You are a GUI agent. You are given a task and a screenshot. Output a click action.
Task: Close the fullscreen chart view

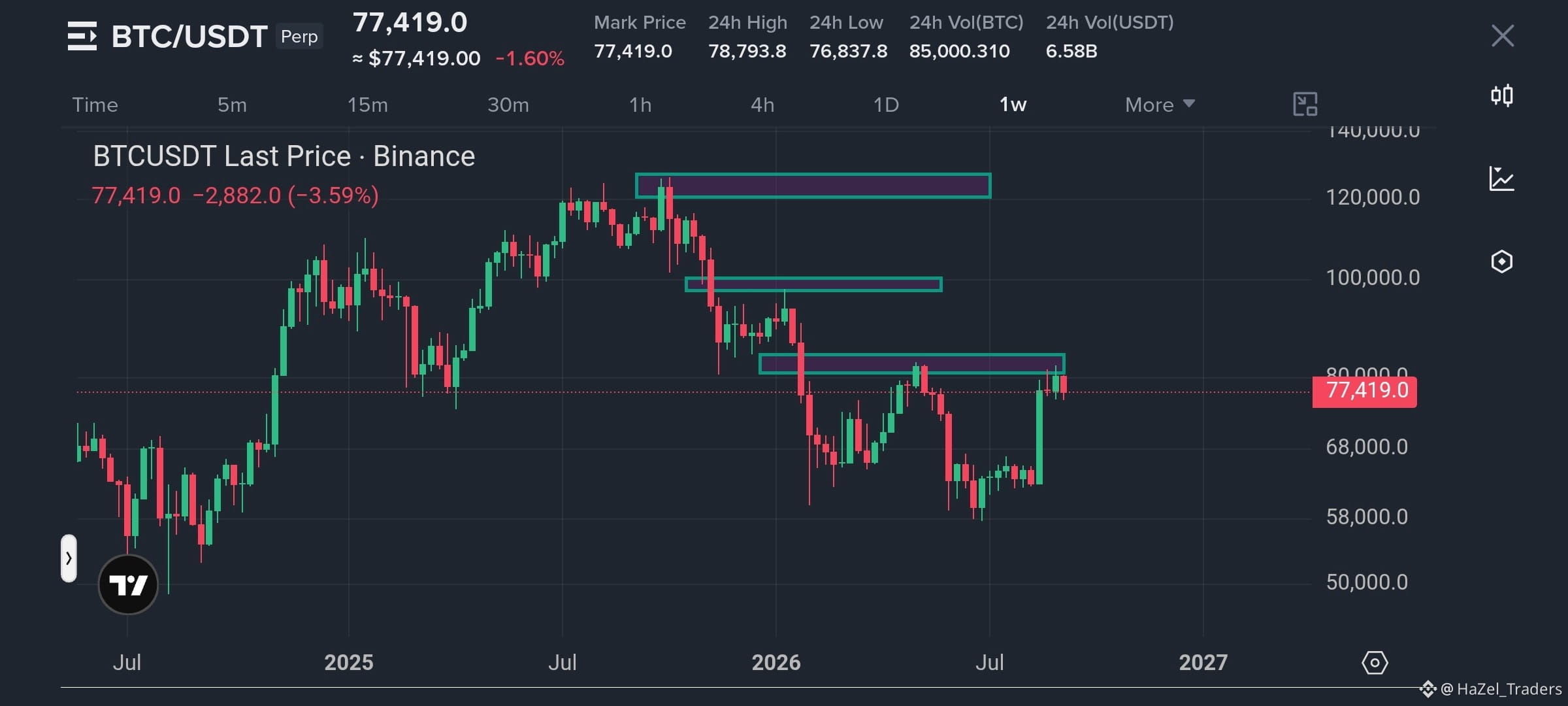pos(1503,36)
